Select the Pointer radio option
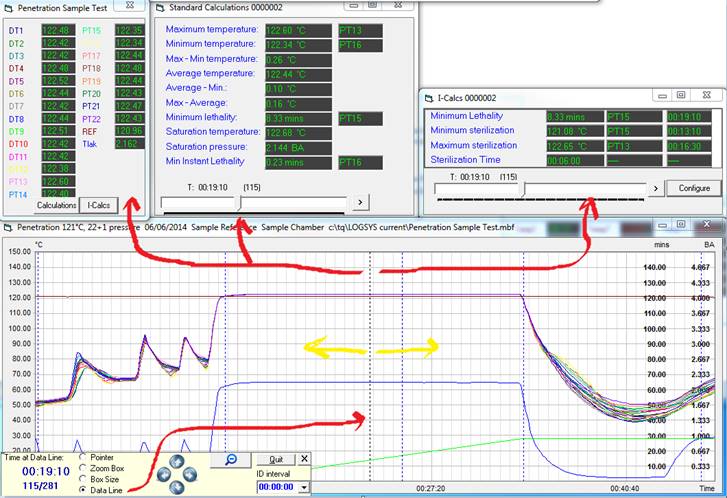Image resolution: width=727 pixels, height=498 pixels. (x=82, y=455)
